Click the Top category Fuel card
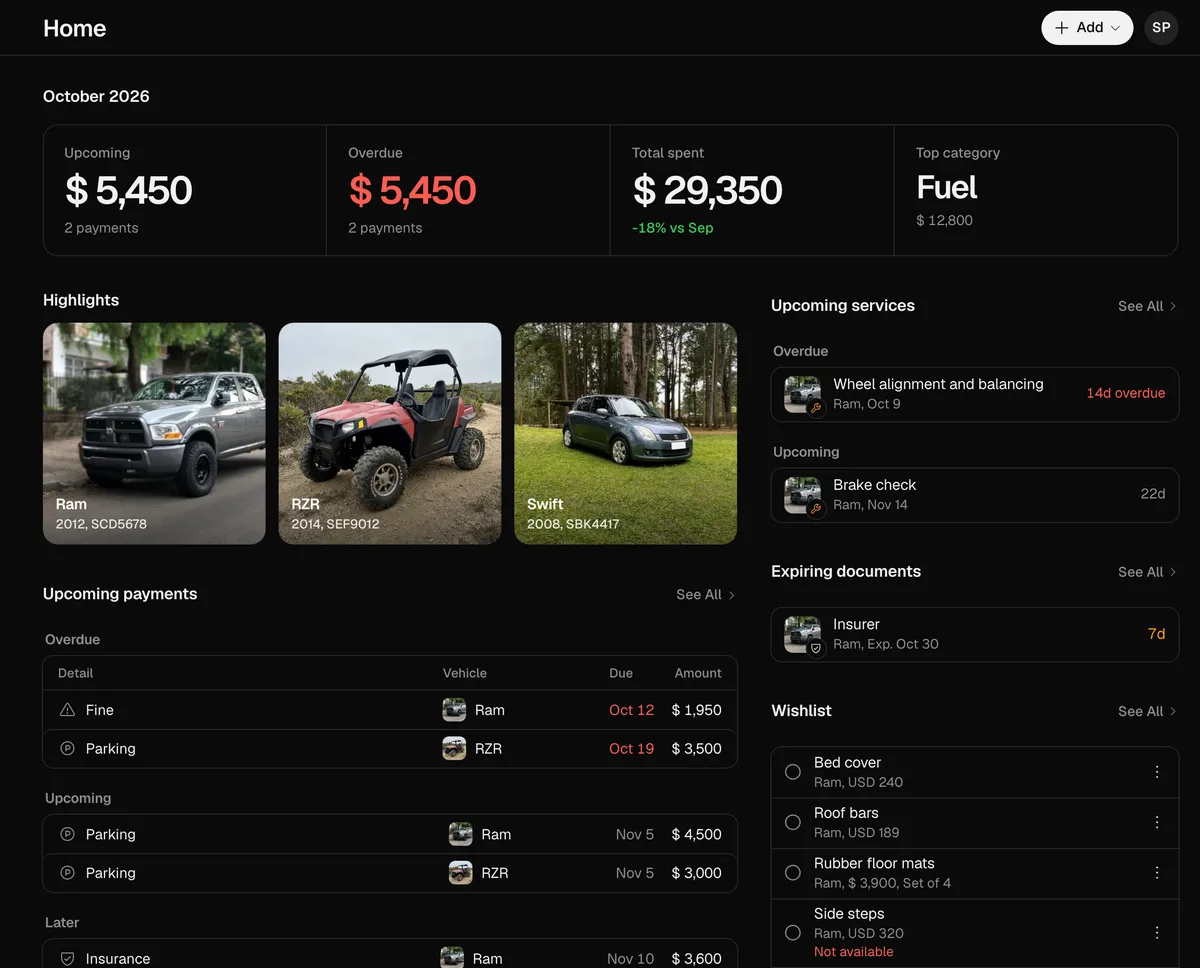This screenshot has height=968, width=1200. pyautogui.click(x=1036, y=190)
